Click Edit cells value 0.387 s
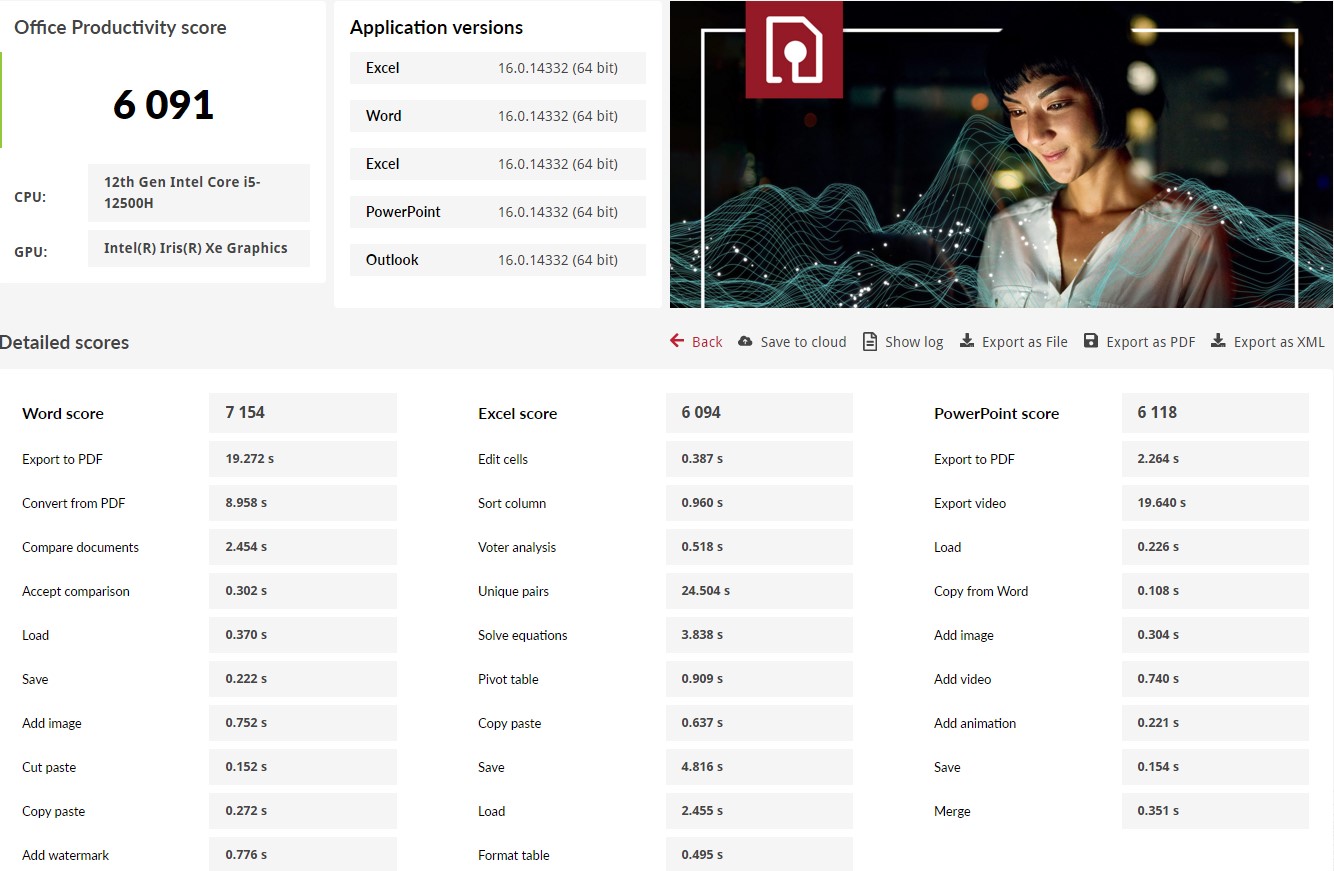The width and height of the screenshot is (1334, 871). pos(759,459)
